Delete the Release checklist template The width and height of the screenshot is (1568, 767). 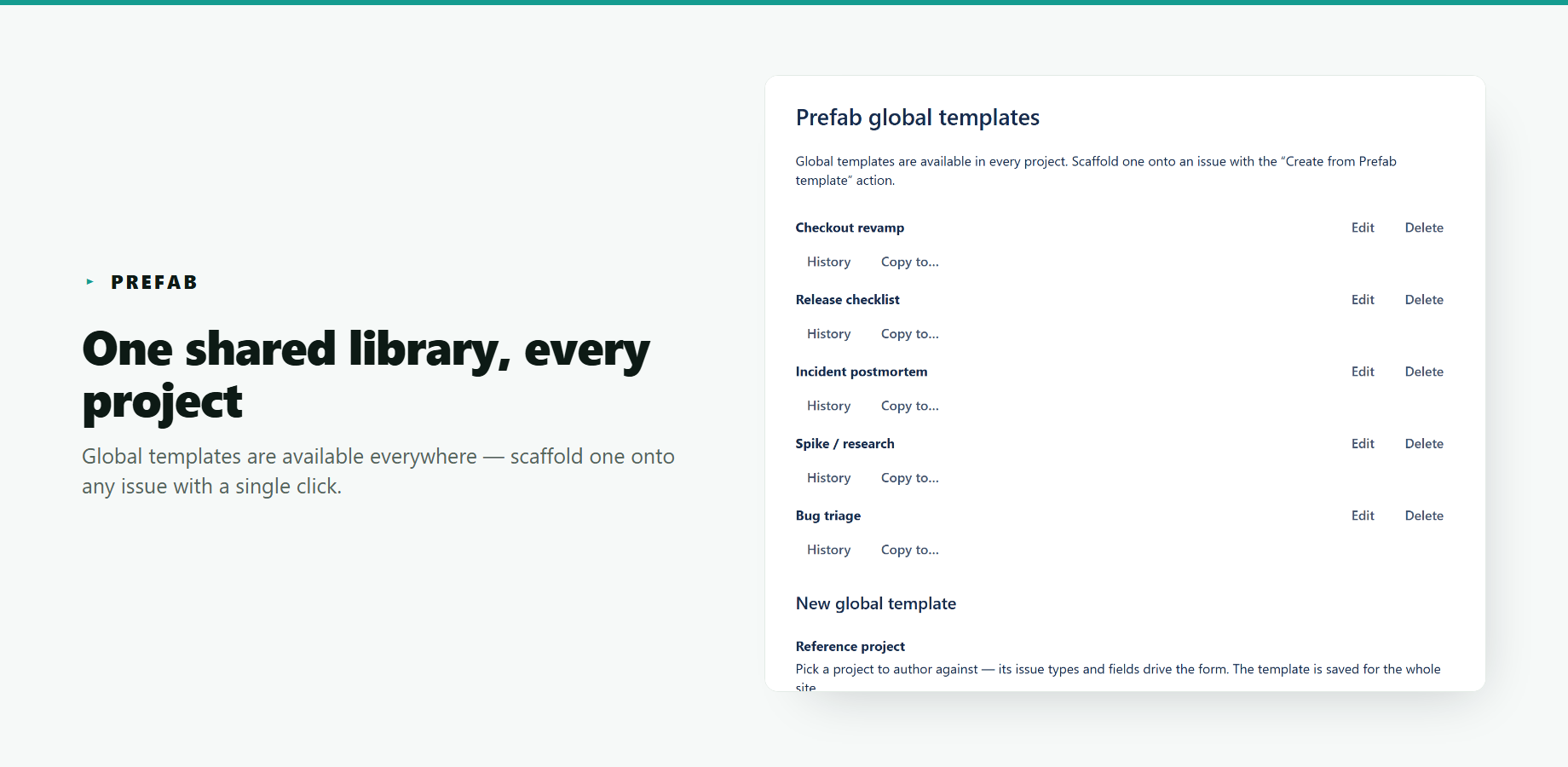click(1424, 300)
